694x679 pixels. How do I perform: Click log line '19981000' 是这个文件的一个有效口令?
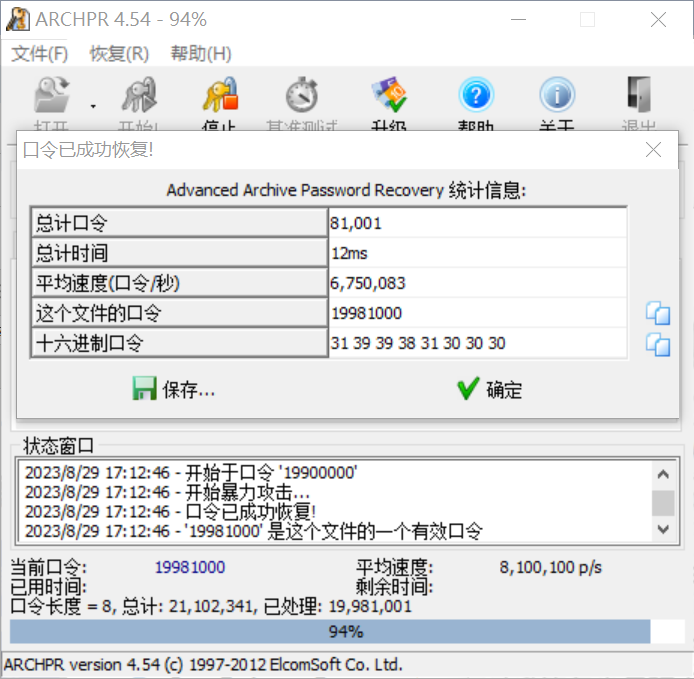(254, 531)
